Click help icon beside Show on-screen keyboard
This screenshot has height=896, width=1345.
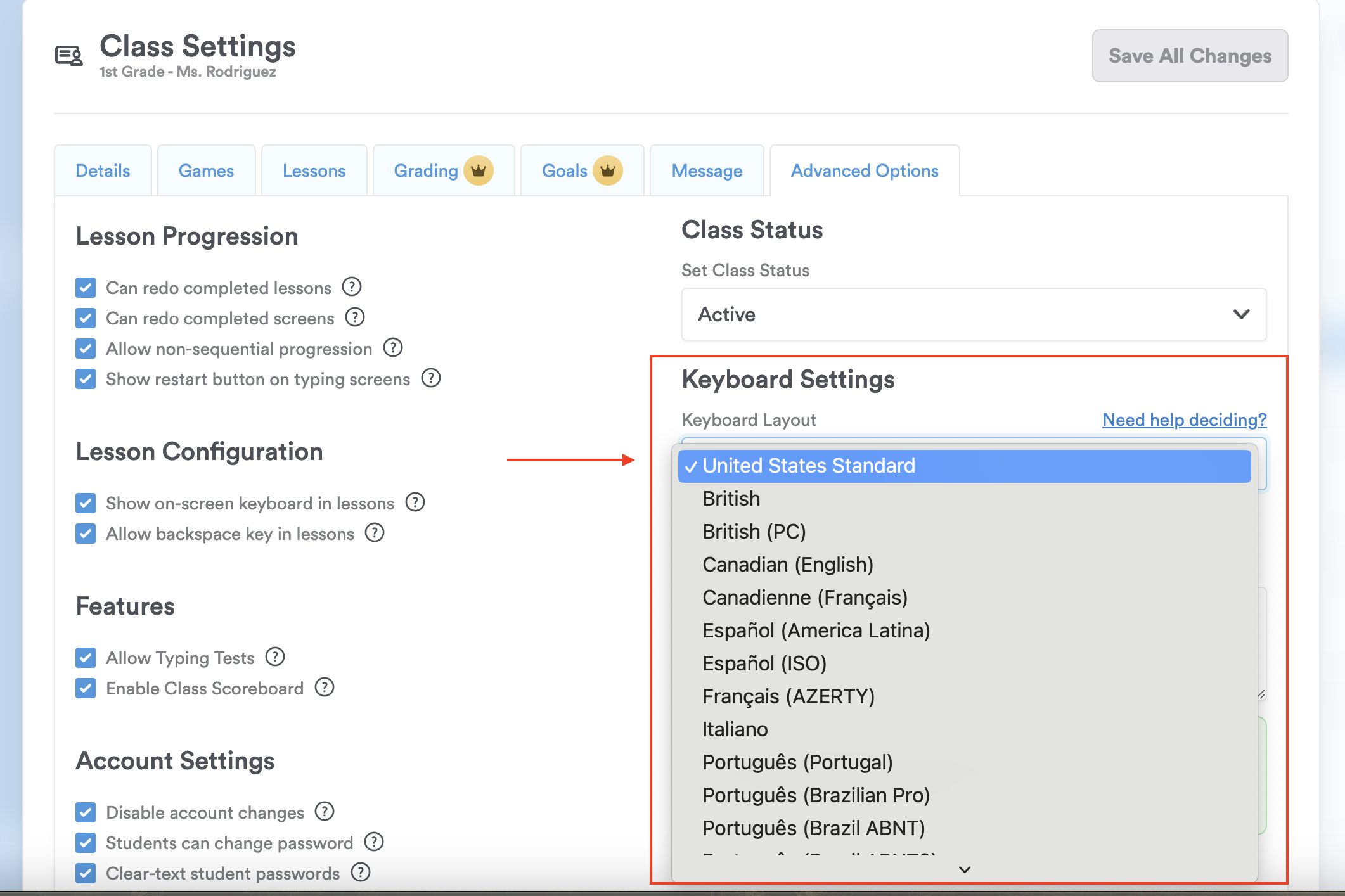pos(415,502)
